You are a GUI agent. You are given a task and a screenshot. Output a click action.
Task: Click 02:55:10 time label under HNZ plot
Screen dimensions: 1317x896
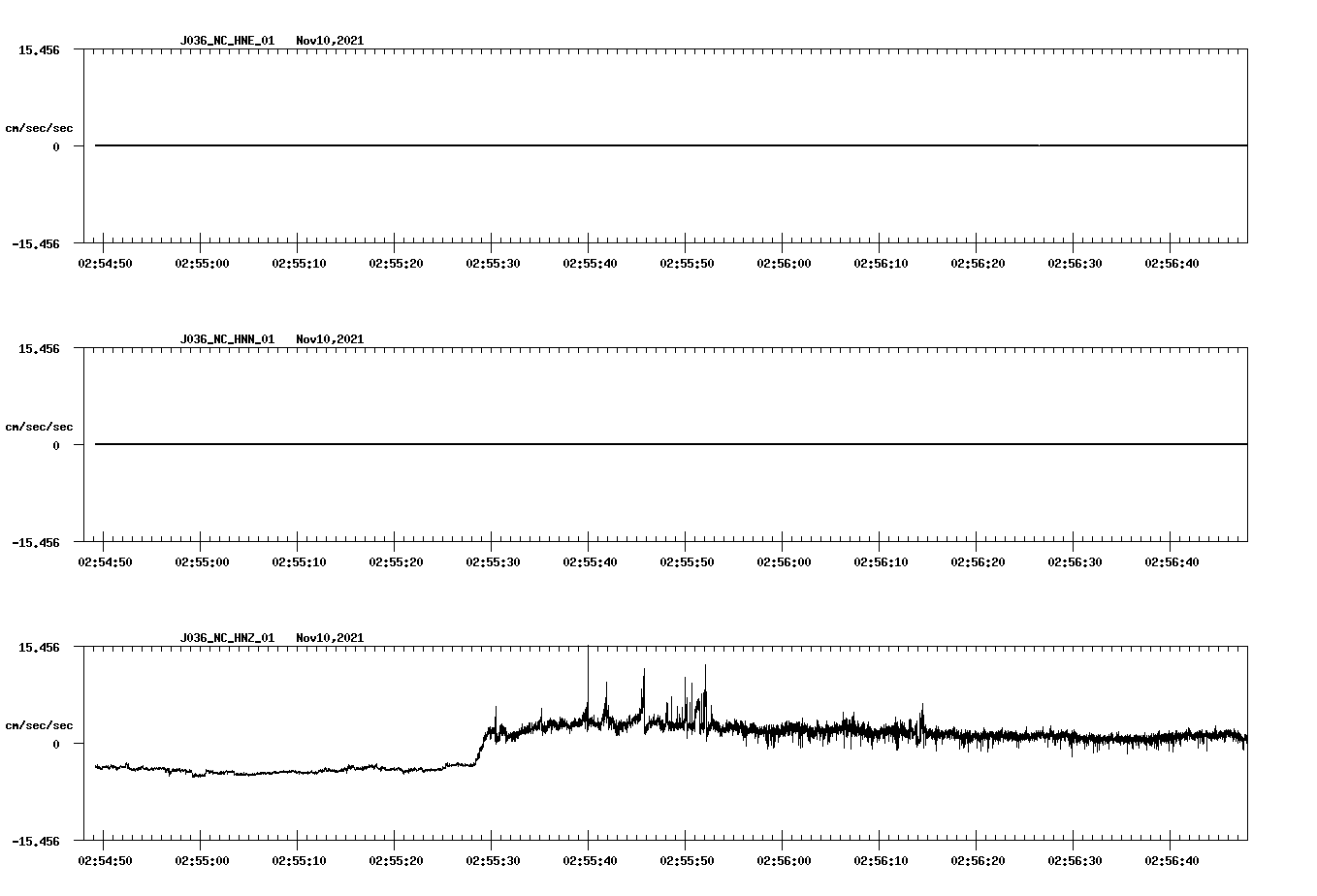click(299, 861)
